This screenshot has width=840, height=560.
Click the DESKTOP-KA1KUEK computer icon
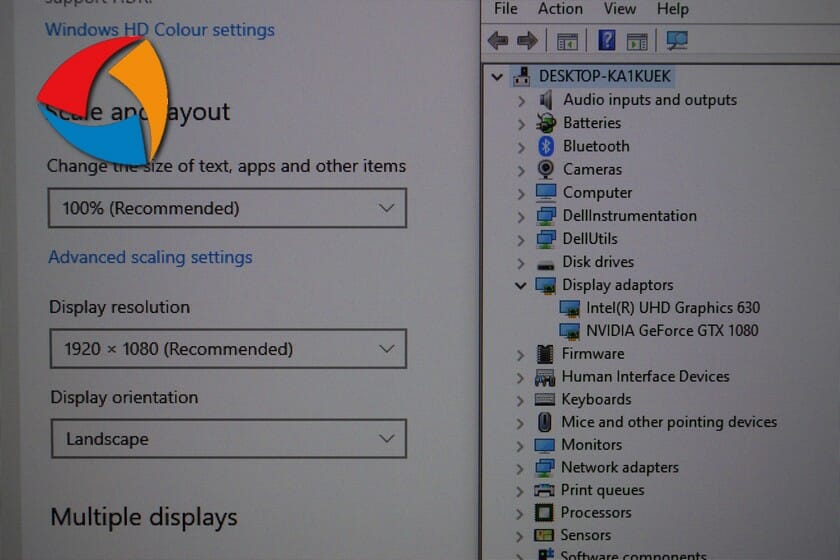pos(522,77)
